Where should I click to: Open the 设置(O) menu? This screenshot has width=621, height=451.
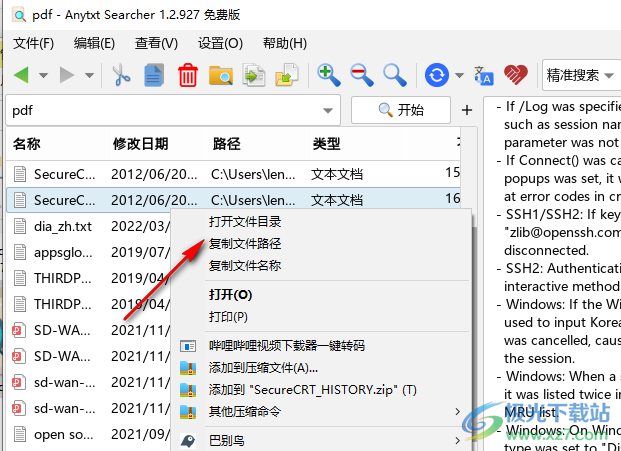pos(220,43)
